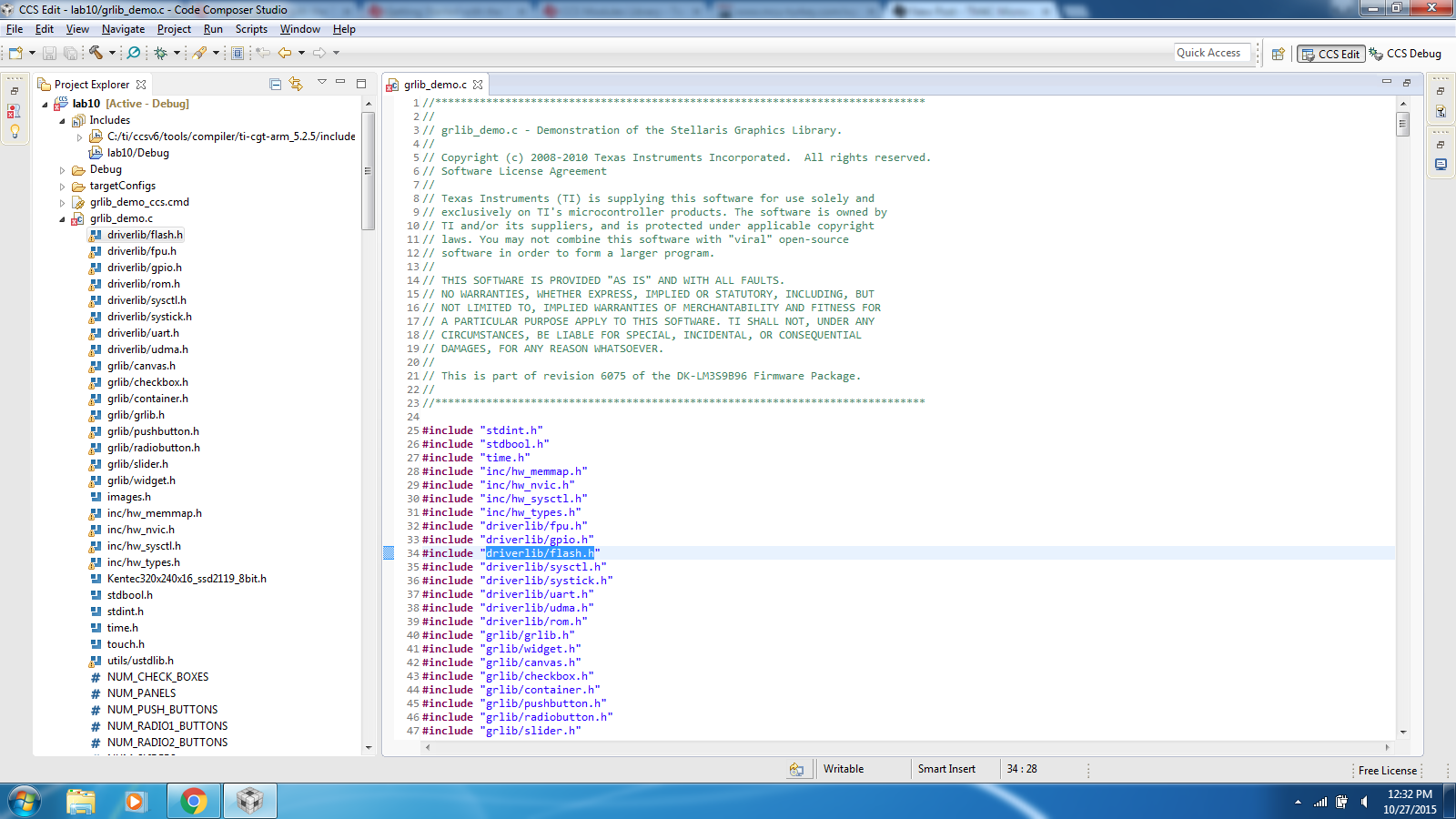
Task: Build project with the hammer icon
Action: pos(96,53)
